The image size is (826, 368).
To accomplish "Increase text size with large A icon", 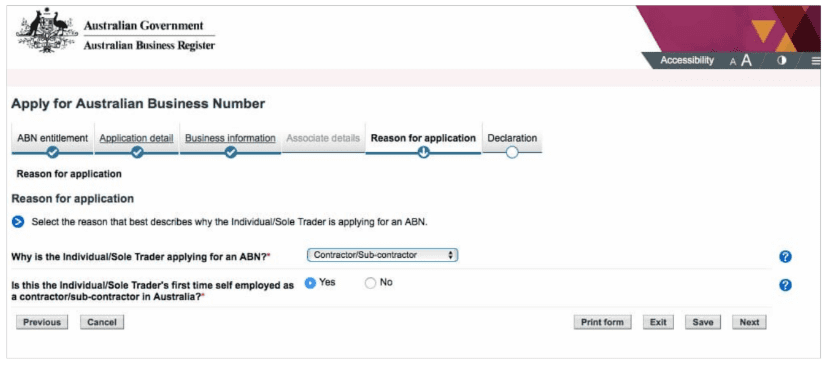I will point(746,61).
